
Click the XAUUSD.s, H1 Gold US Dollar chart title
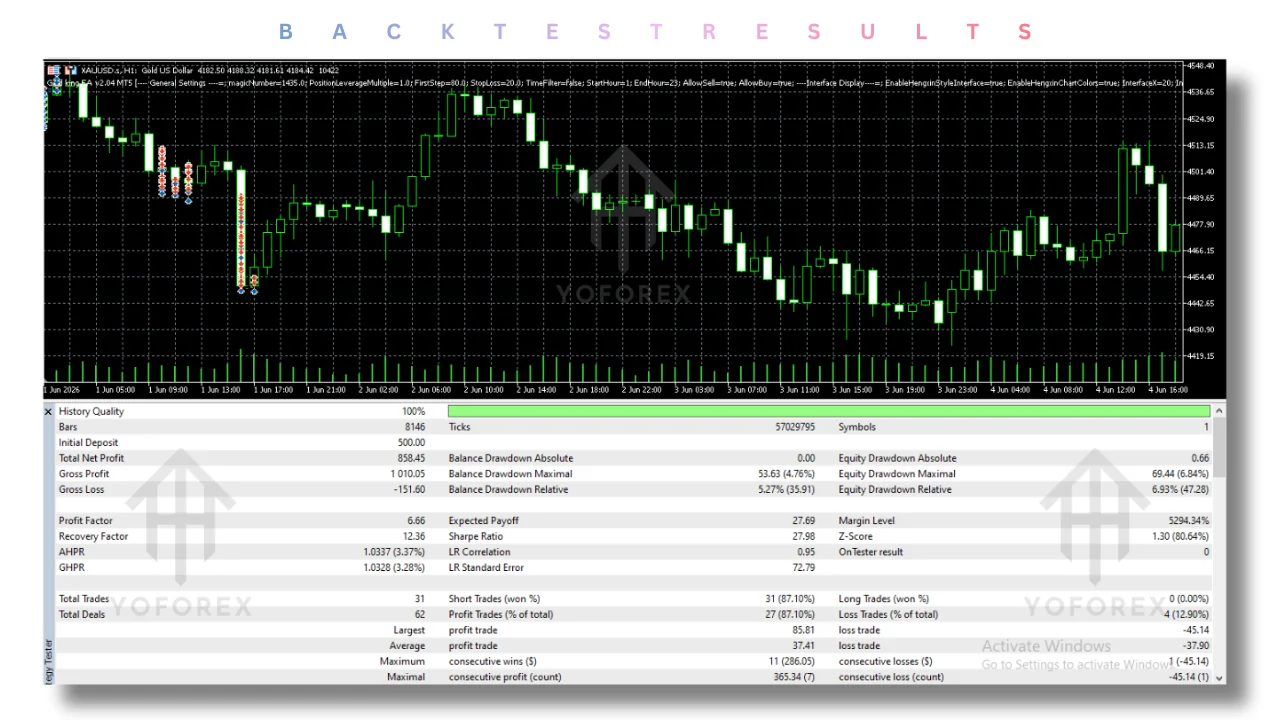(x=138, y=70)
